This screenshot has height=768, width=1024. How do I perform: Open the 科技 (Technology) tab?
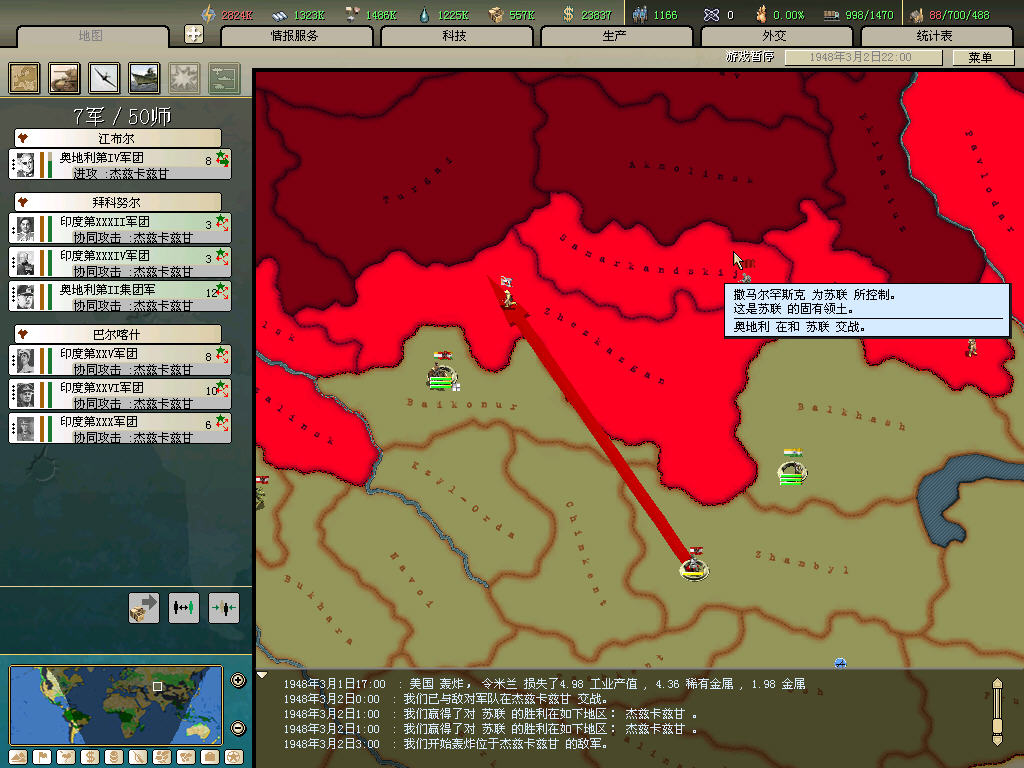[x=456, y=36]
